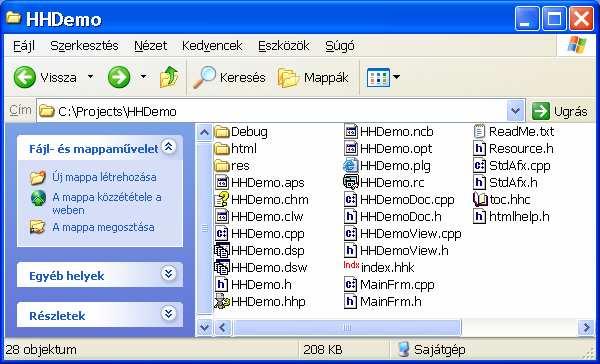The image size is (600, 364).
Task: Select the HHDemoDoc.cpp file name
Action: pos(407,199)
